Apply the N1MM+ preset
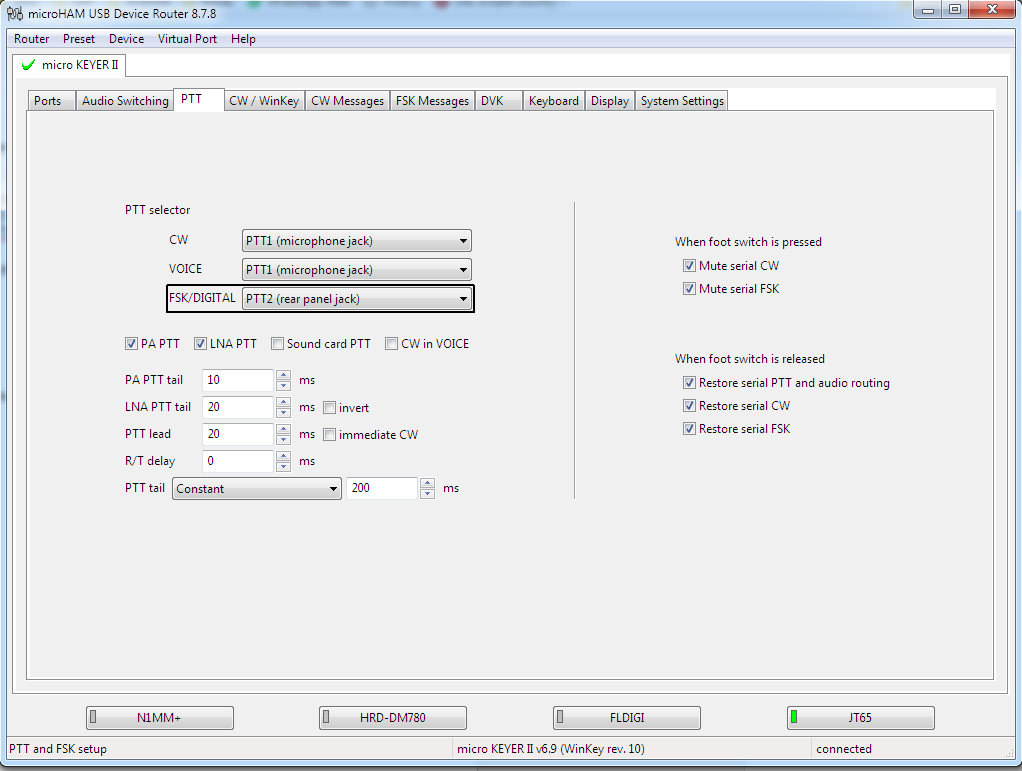The image size is (1022, 771). [159, 717]
